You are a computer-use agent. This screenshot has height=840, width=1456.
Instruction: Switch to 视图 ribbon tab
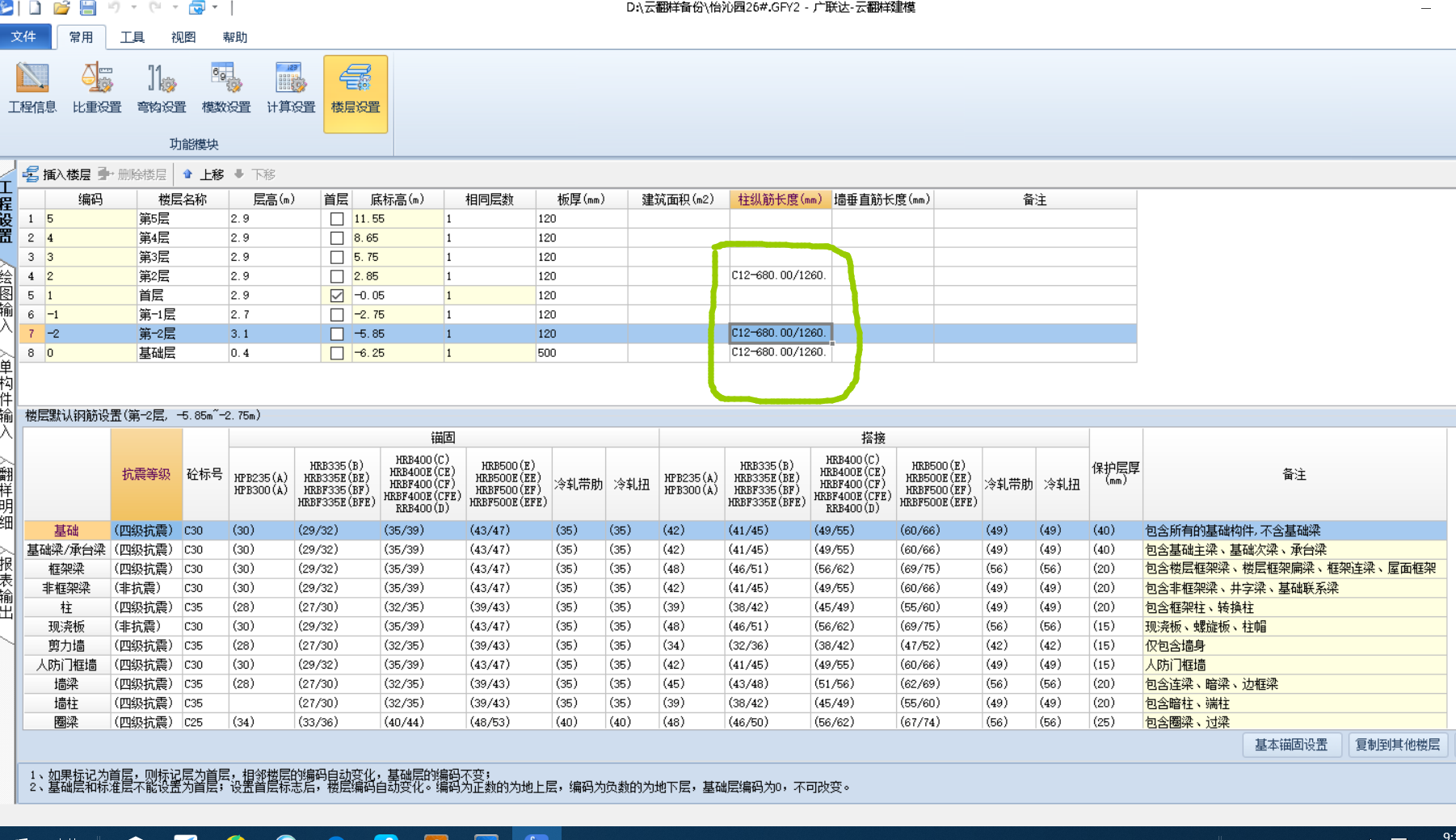pyautogui.click(x=183, y=37)
